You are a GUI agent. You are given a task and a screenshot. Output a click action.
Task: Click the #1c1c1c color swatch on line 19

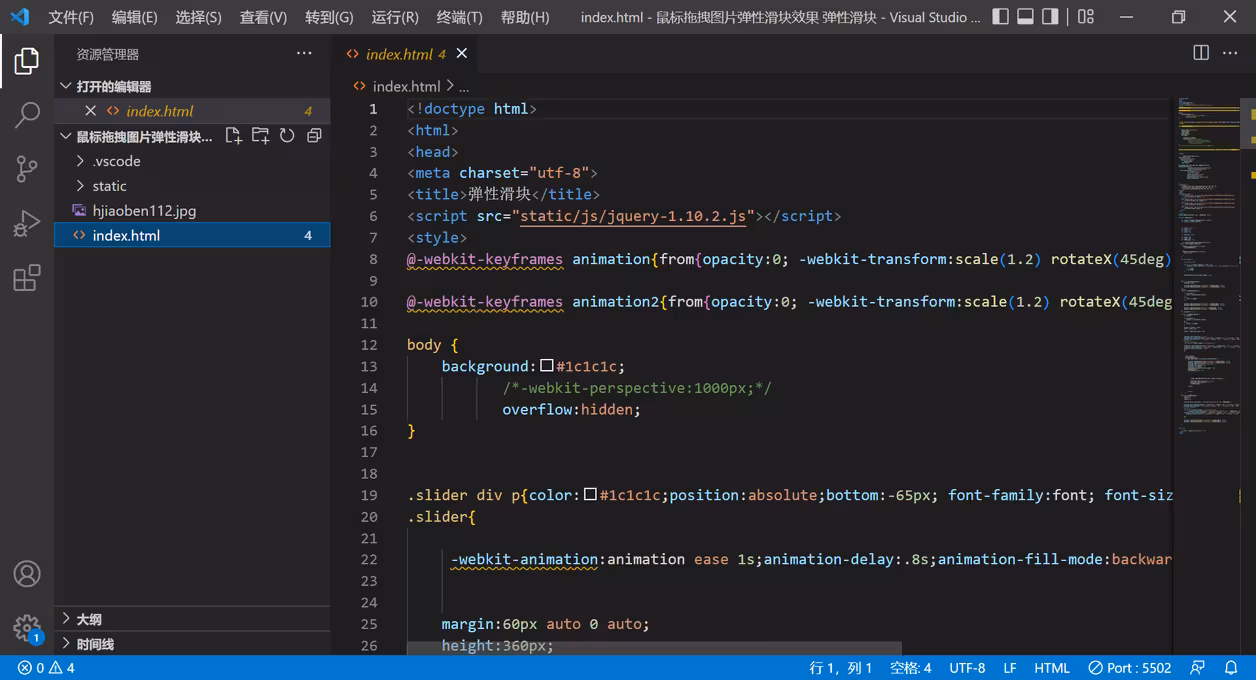click(x=590, y=495)
